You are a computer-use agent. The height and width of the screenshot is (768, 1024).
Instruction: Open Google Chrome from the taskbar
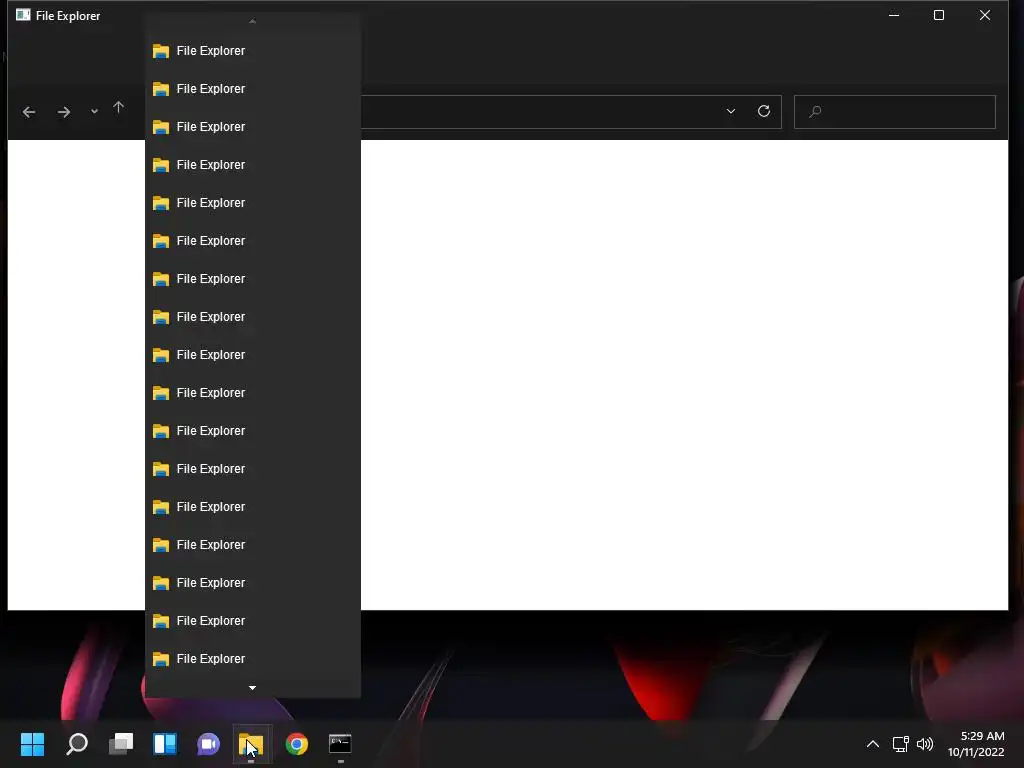[x=296, y=744]
